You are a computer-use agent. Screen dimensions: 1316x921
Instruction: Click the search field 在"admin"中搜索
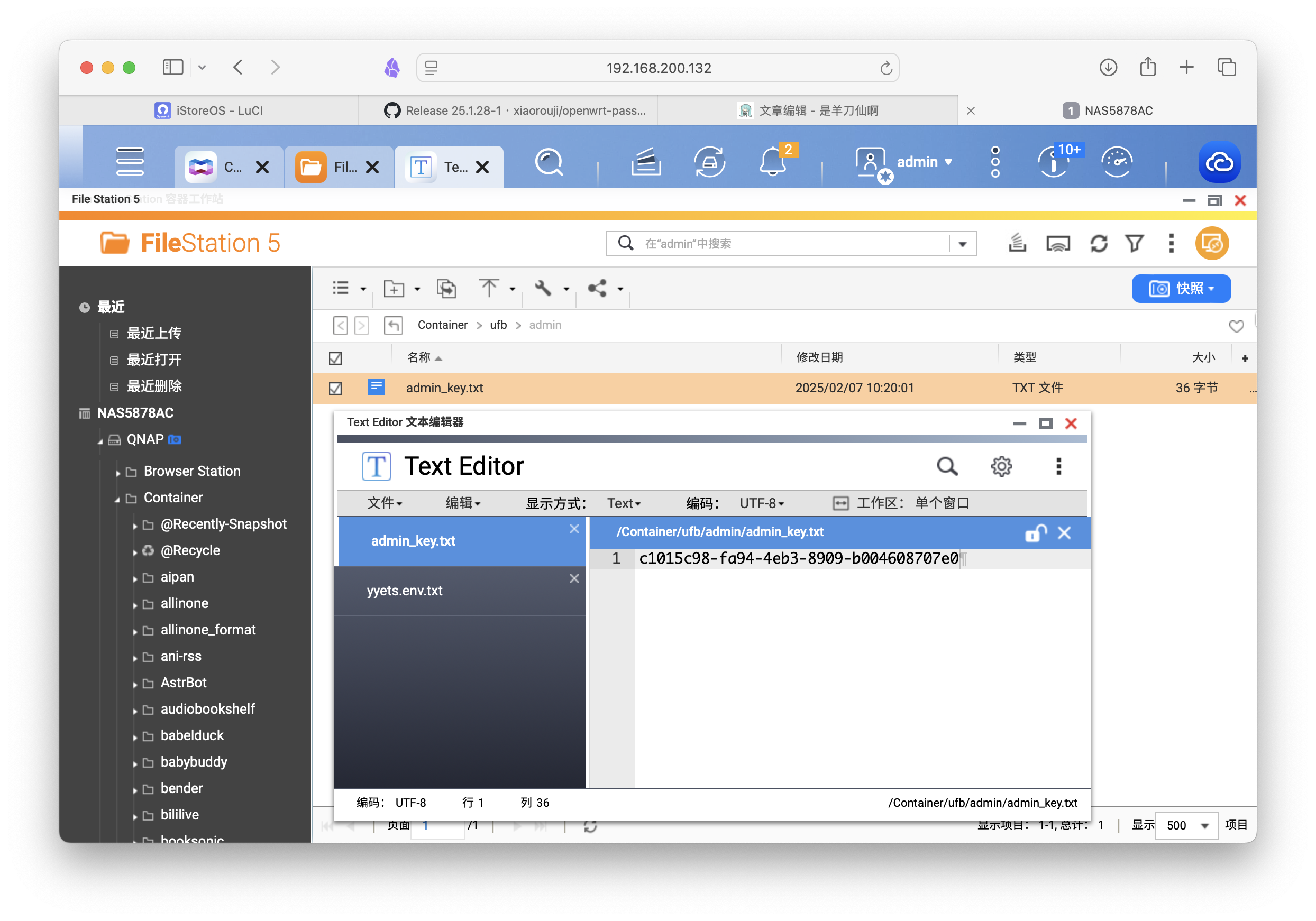pos(791,244)
